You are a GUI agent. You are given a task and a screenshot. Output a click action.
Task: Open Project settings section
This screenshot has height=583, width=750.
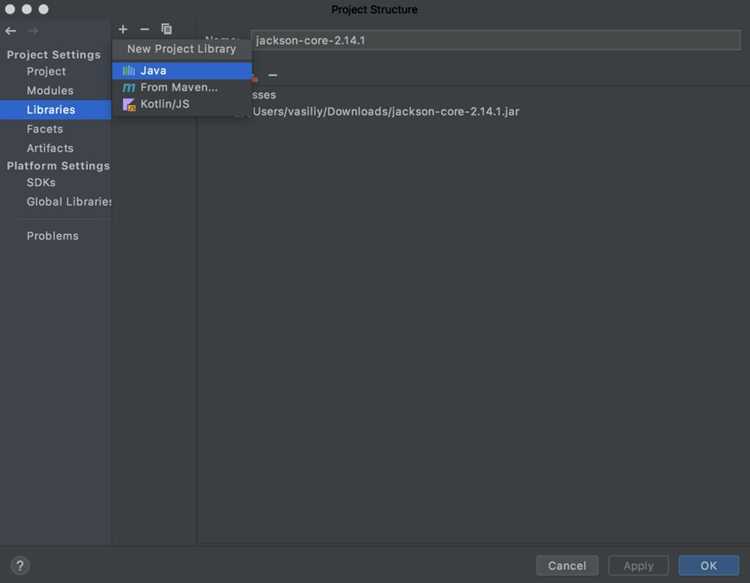pos(46,71)
